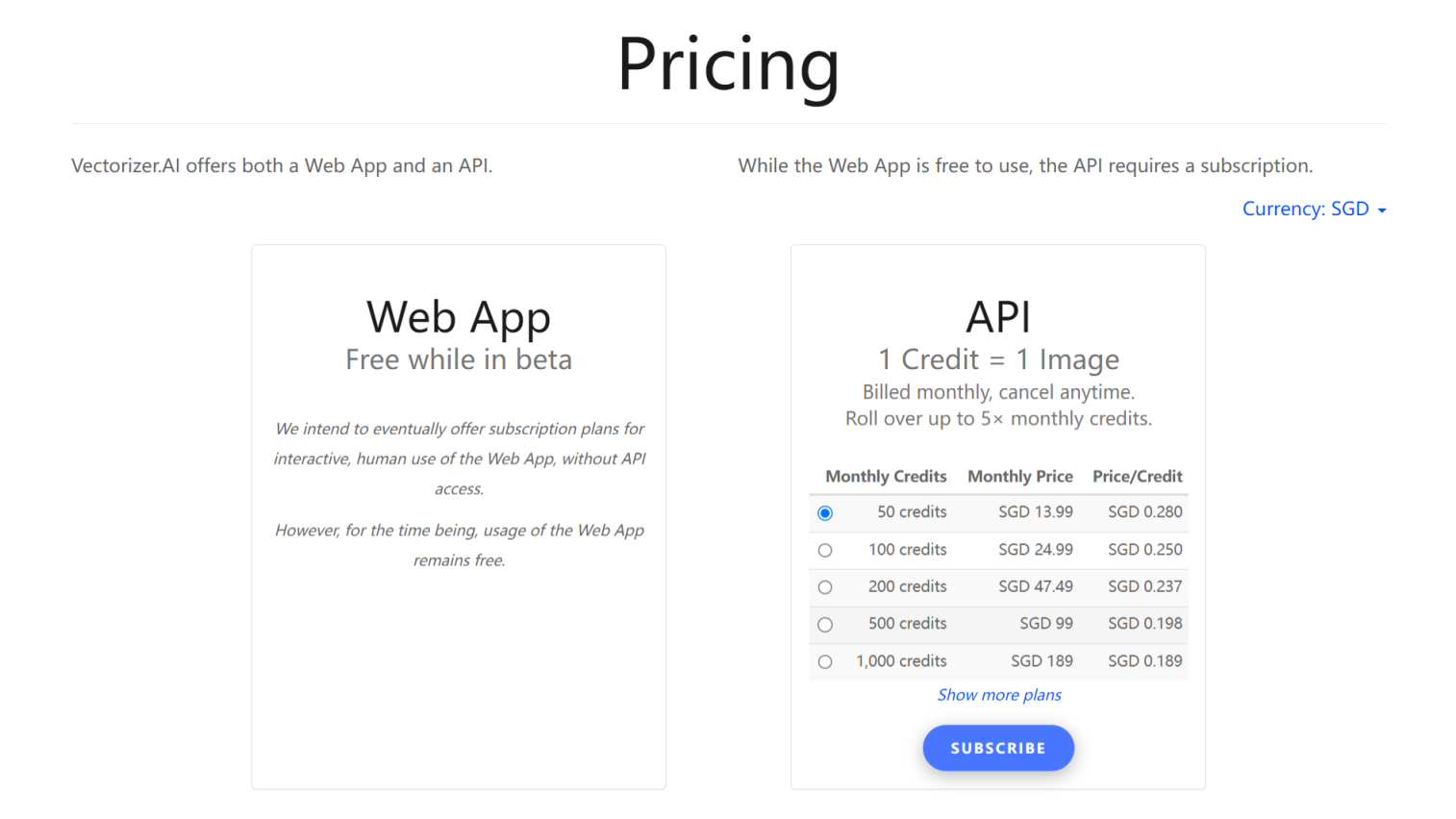Click the 1 Credit = 1 Image text
This screenshot has height=819, width=1456.
[998, 360]
